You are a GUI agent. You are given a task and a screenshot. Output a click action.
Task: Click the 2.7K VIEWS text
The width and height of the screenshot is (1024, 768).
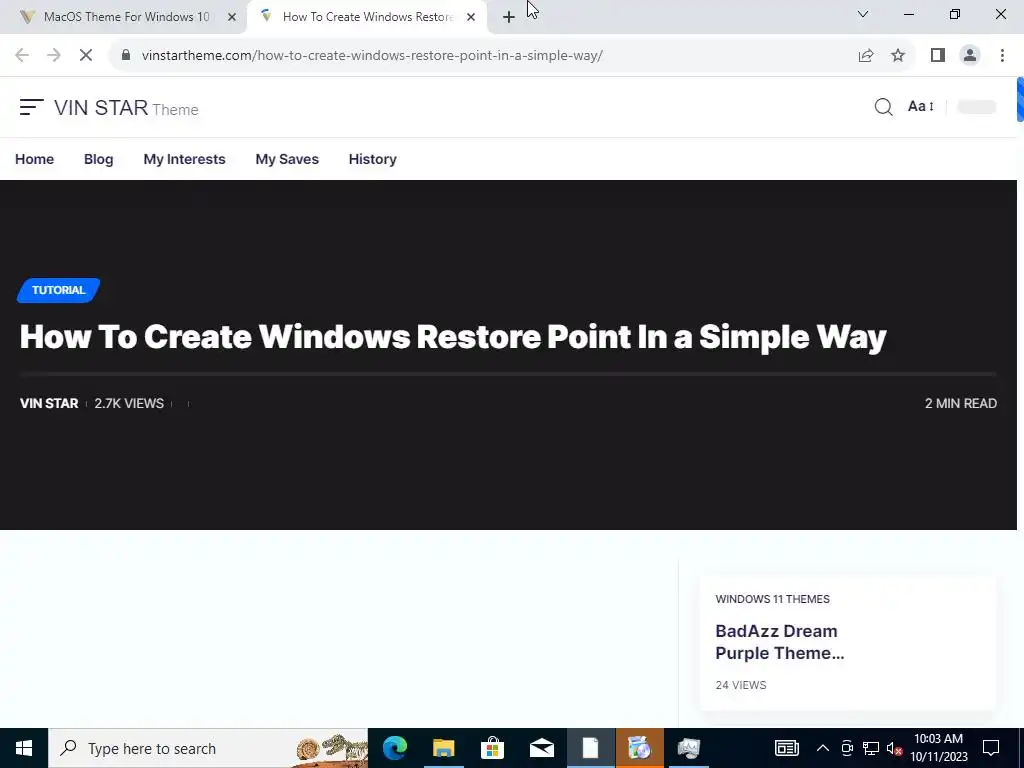click(129, 404)
